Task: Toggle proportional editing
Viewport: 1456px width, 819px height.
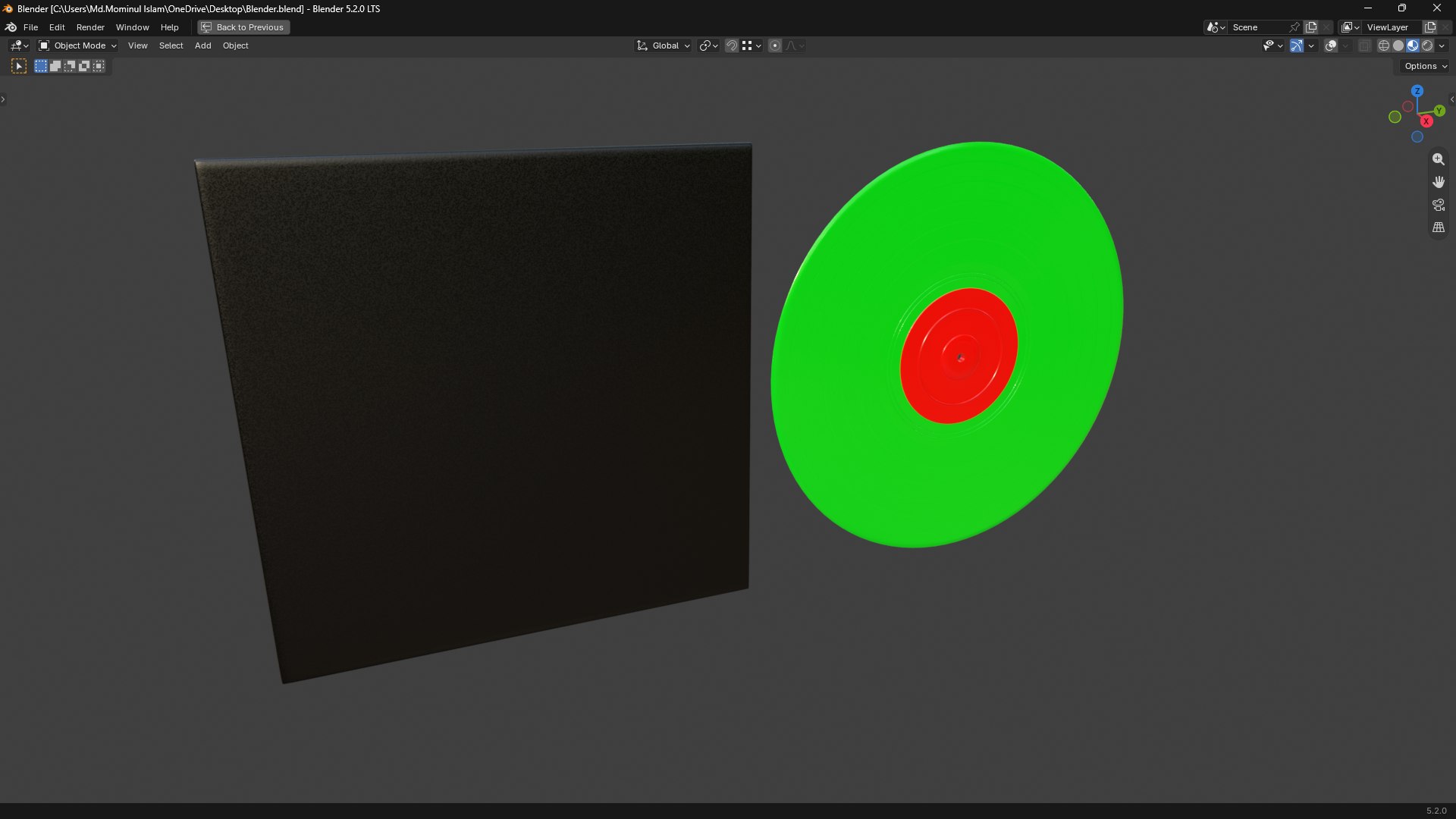Action: 775,46
